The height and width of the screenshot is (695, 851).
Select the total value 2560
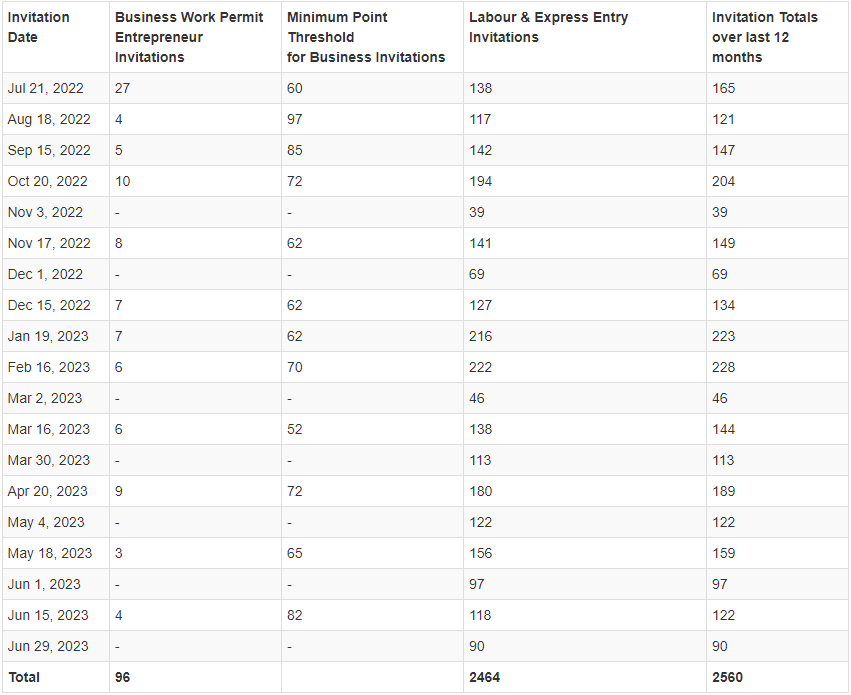(727, 677)
